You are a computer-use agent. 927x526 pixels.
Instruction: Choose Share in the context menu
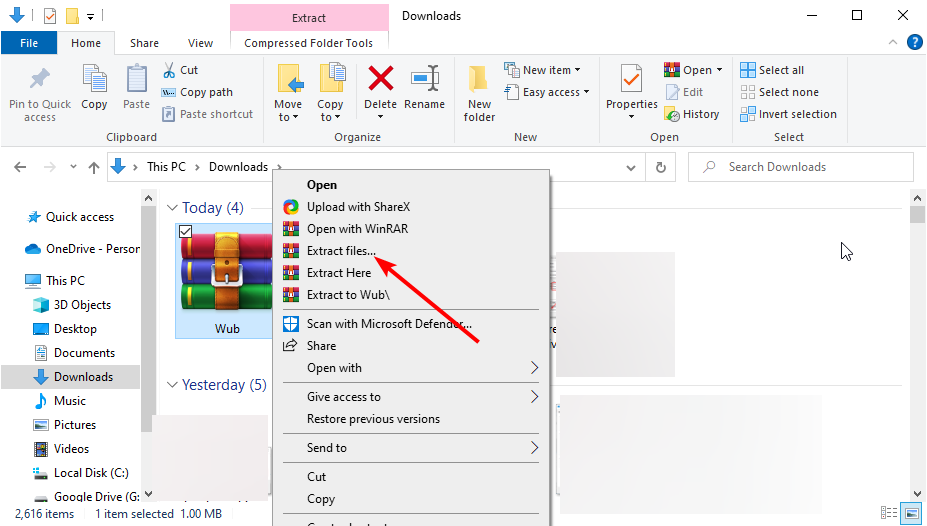[411, 346]
